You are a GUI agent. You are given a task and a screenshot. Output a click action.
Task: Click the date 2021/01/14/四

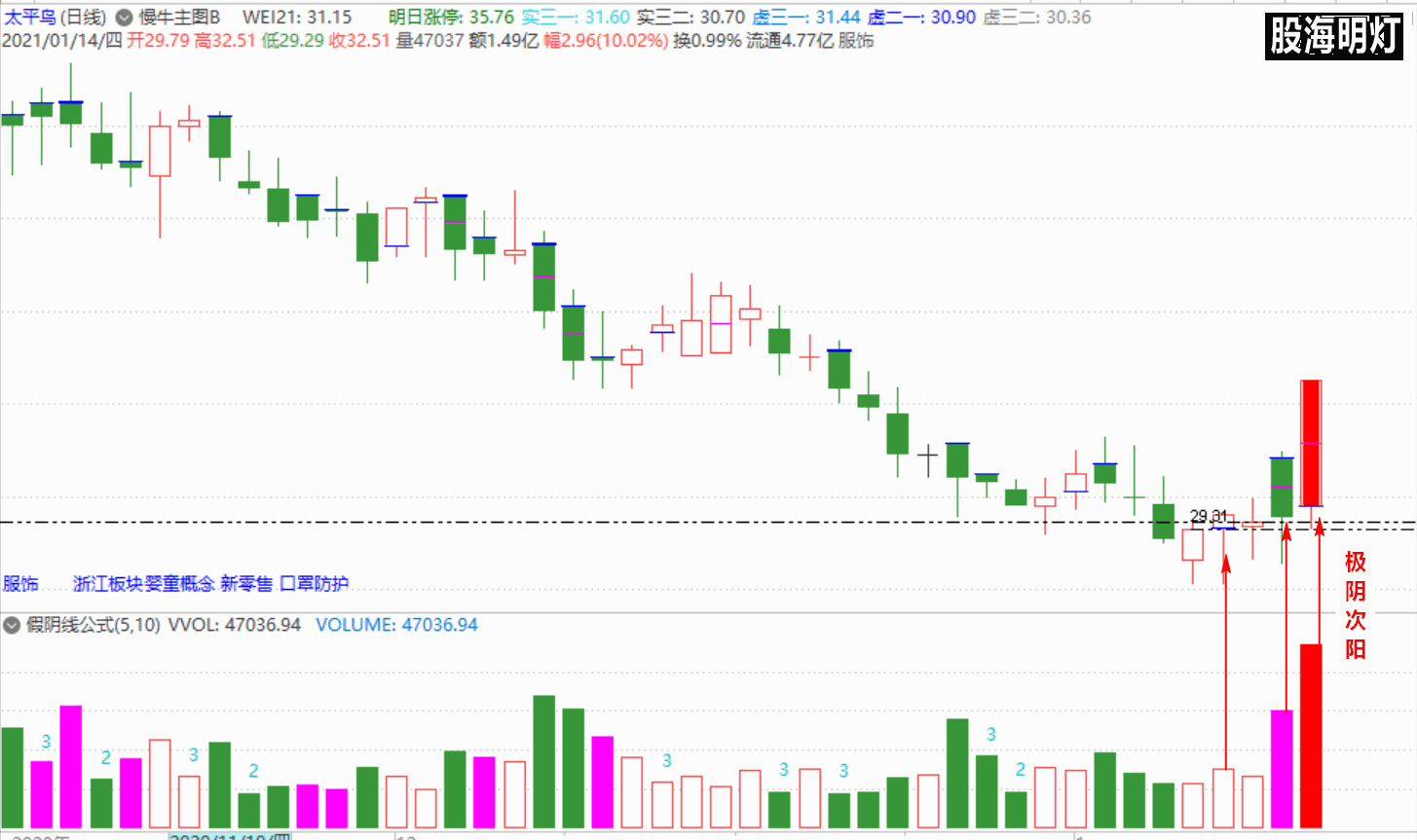[62, 41]
